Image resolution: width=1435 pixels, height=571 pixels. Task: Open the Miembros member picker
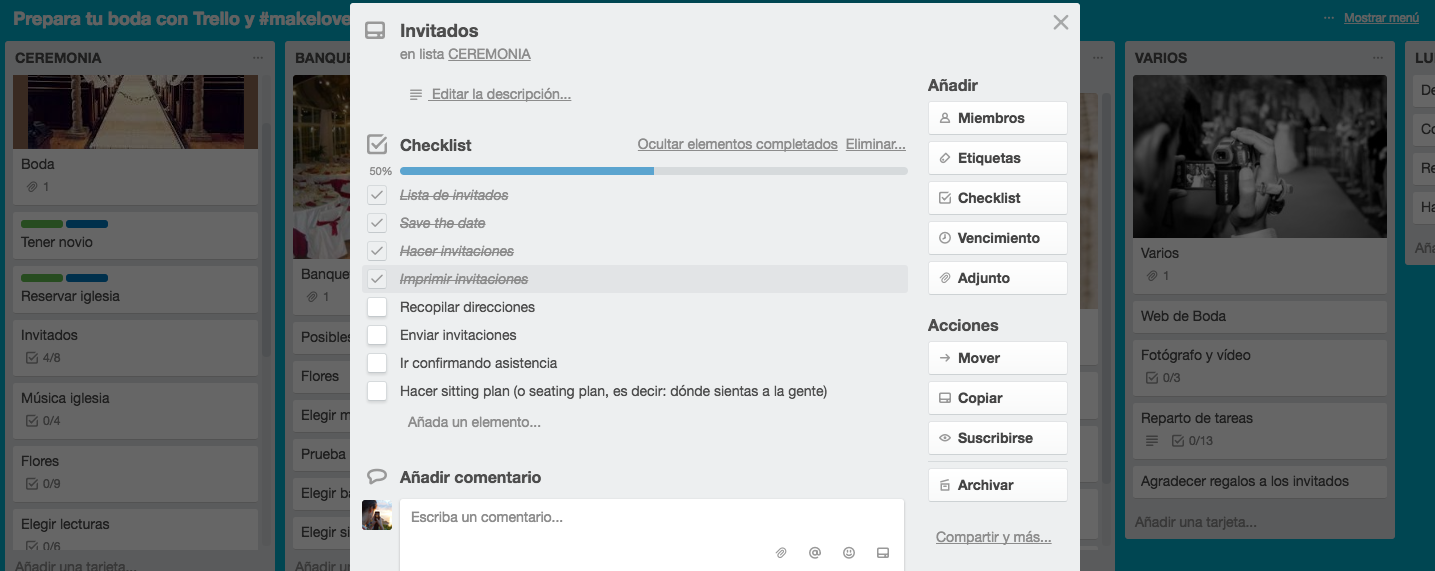(x=997, y=118)
